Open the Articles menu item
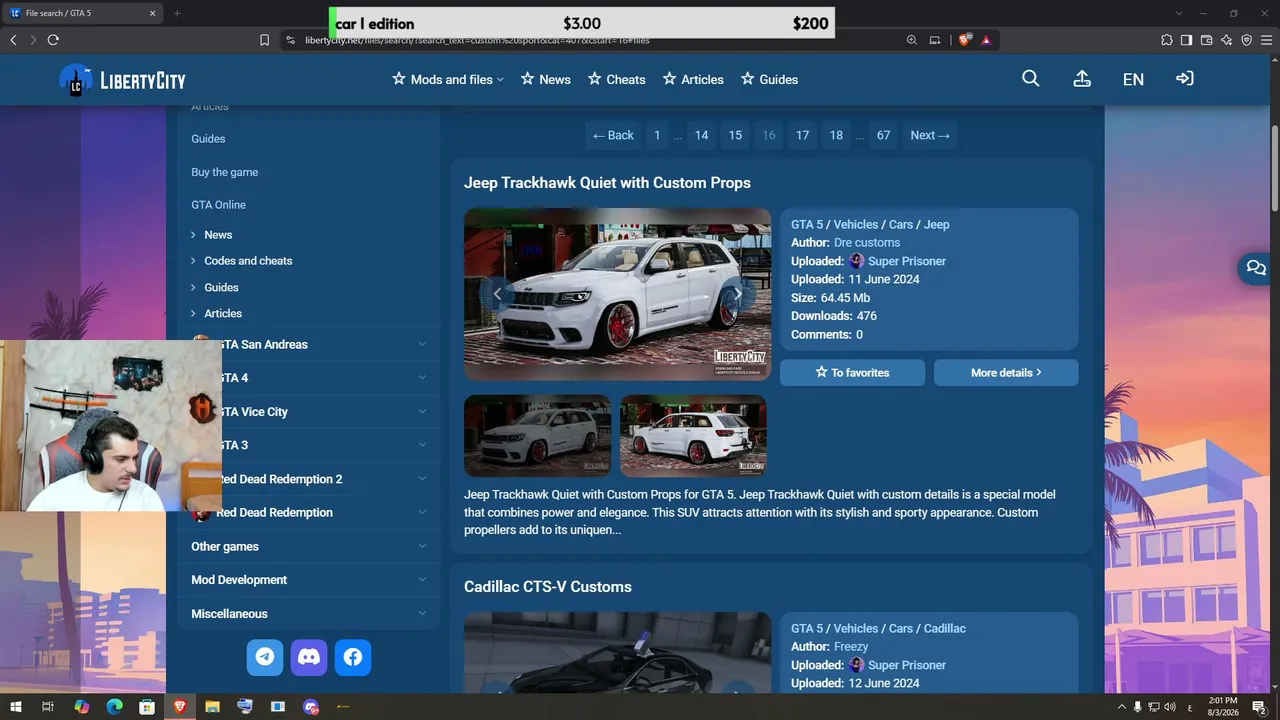 click(x=693, y=79)
